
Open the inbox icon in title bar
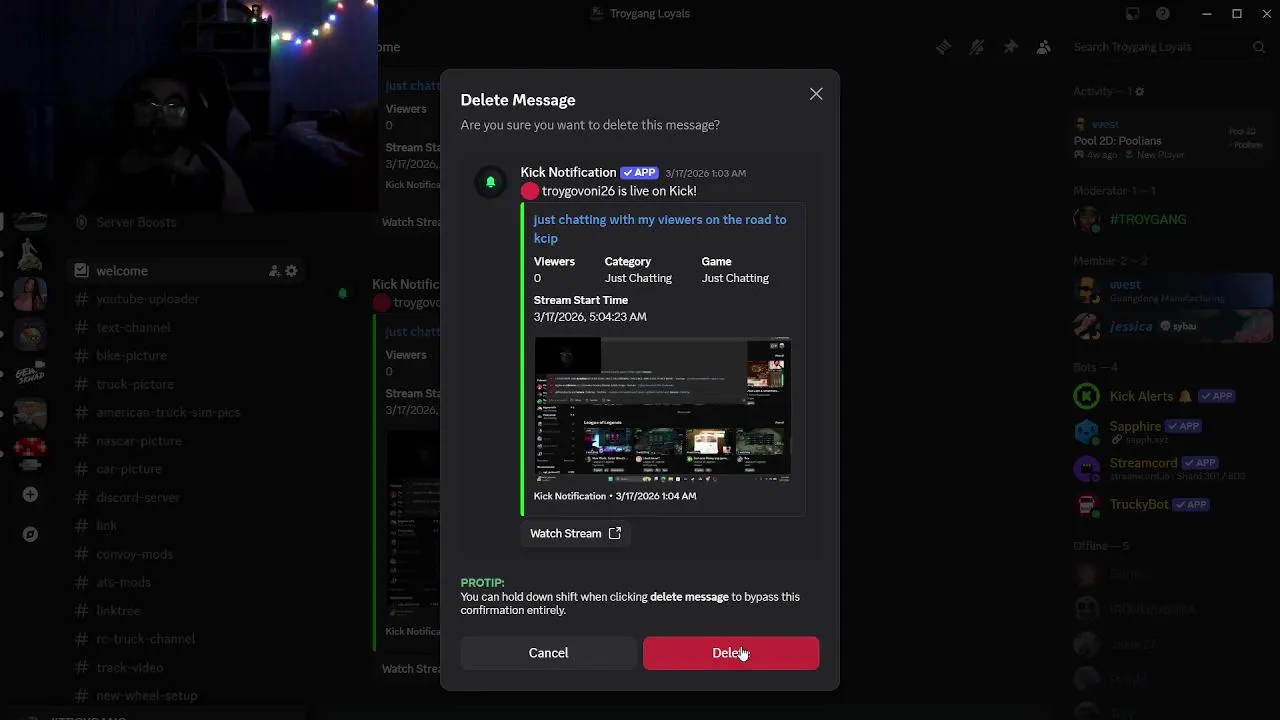1132,14
